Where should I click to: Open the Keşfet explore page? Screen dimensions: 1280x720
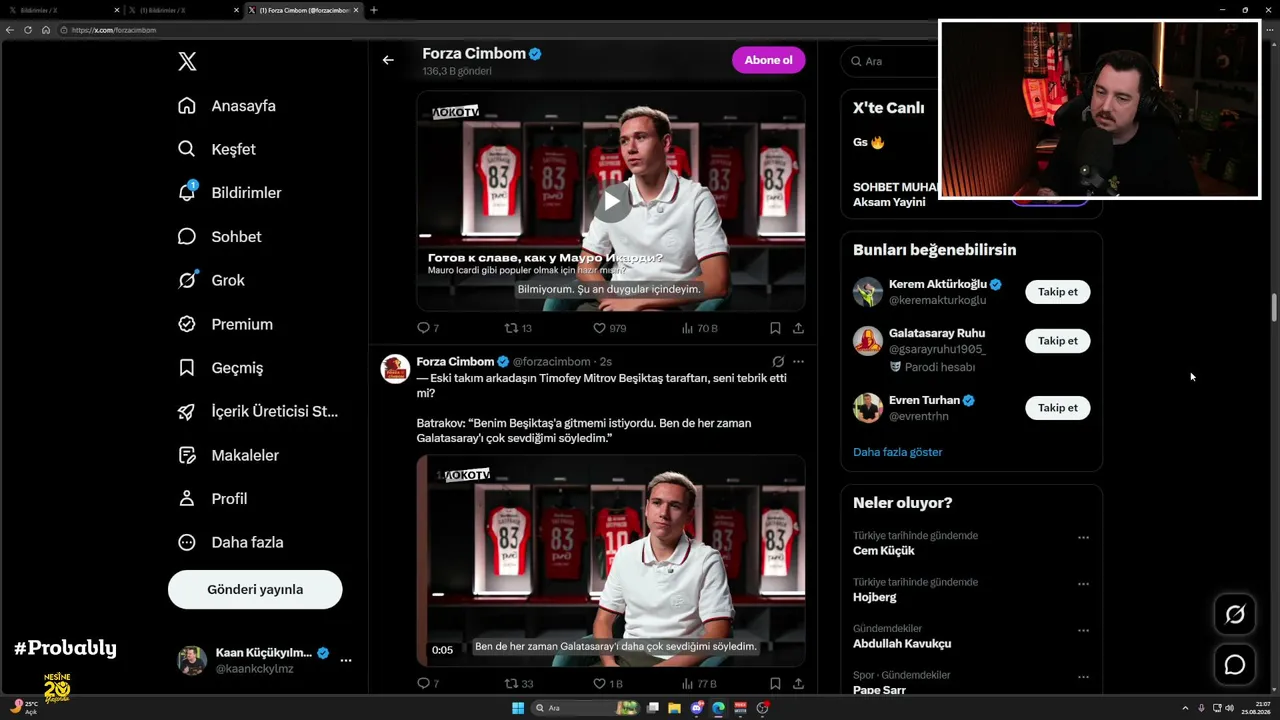coord(216,149)
